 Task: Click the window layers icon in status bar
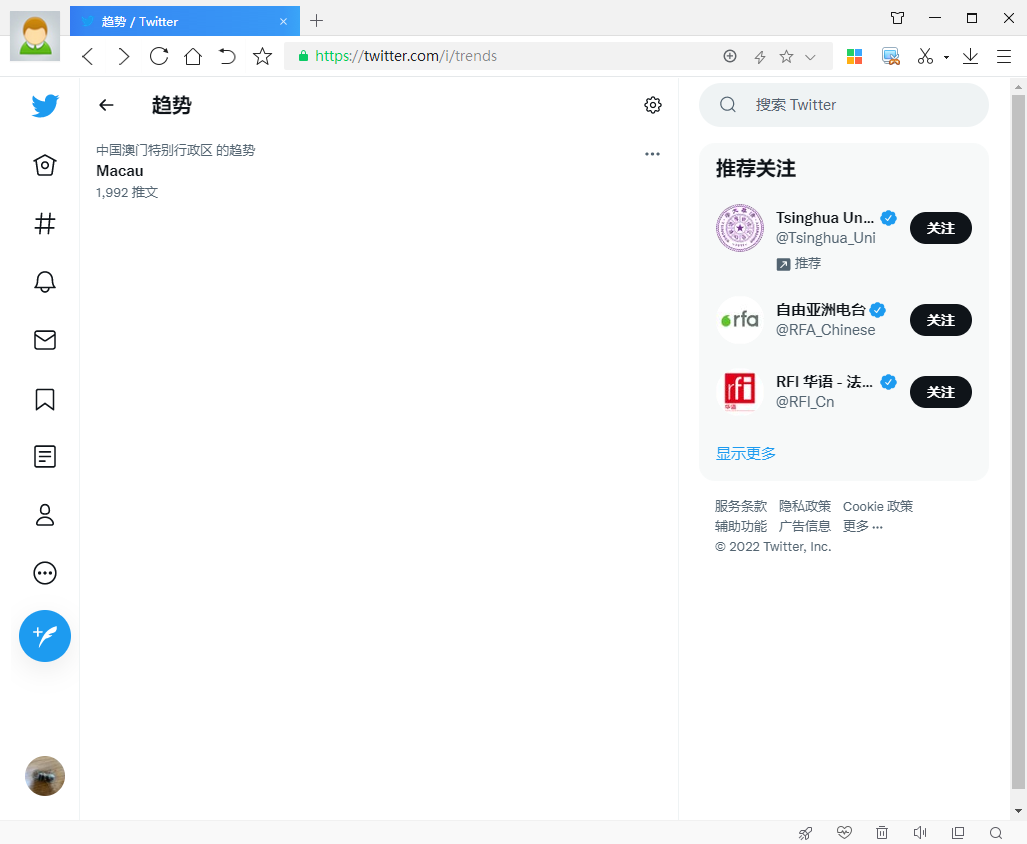958,832
